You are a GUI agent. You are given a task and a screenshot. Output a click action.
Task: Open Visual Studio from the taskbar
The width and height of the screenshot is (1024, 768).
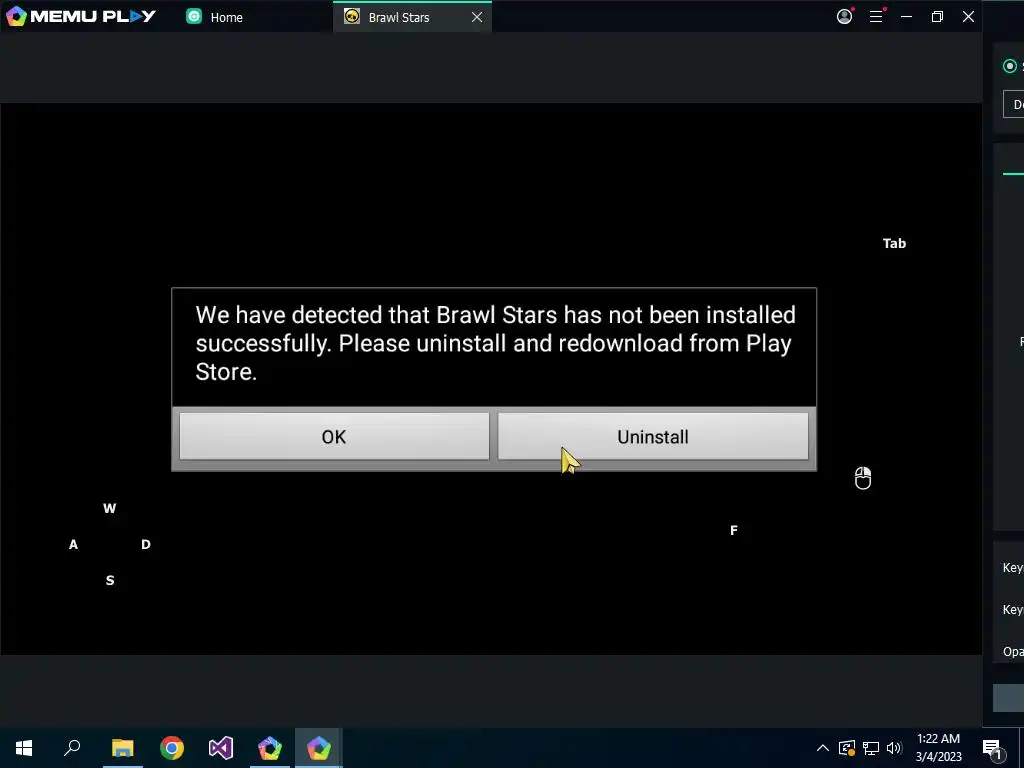tap(221, 748)
